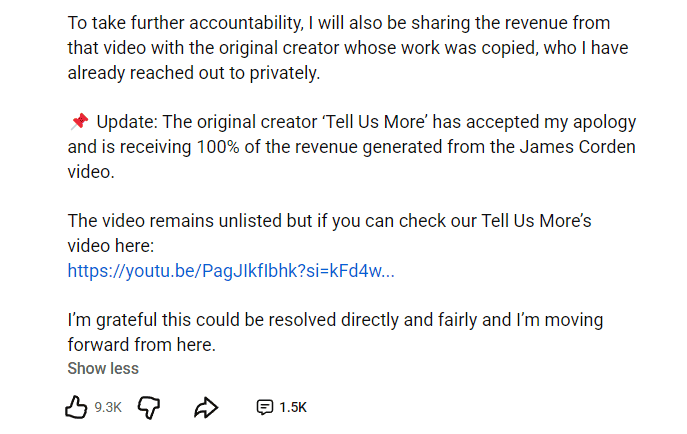Click the red pushpin emoji before Update
This screenshot has height=434, width=687.
point(79,122)
